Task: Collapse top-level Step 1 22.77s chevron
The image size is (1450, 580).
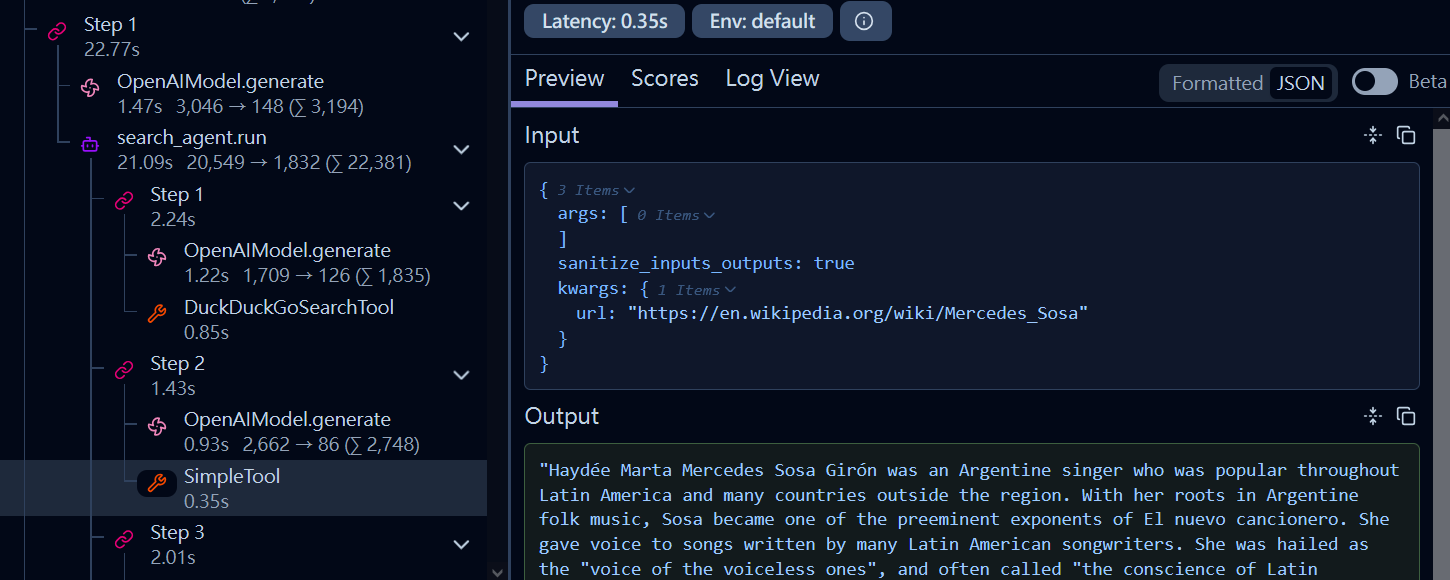Action: click(x=461, y=37)
